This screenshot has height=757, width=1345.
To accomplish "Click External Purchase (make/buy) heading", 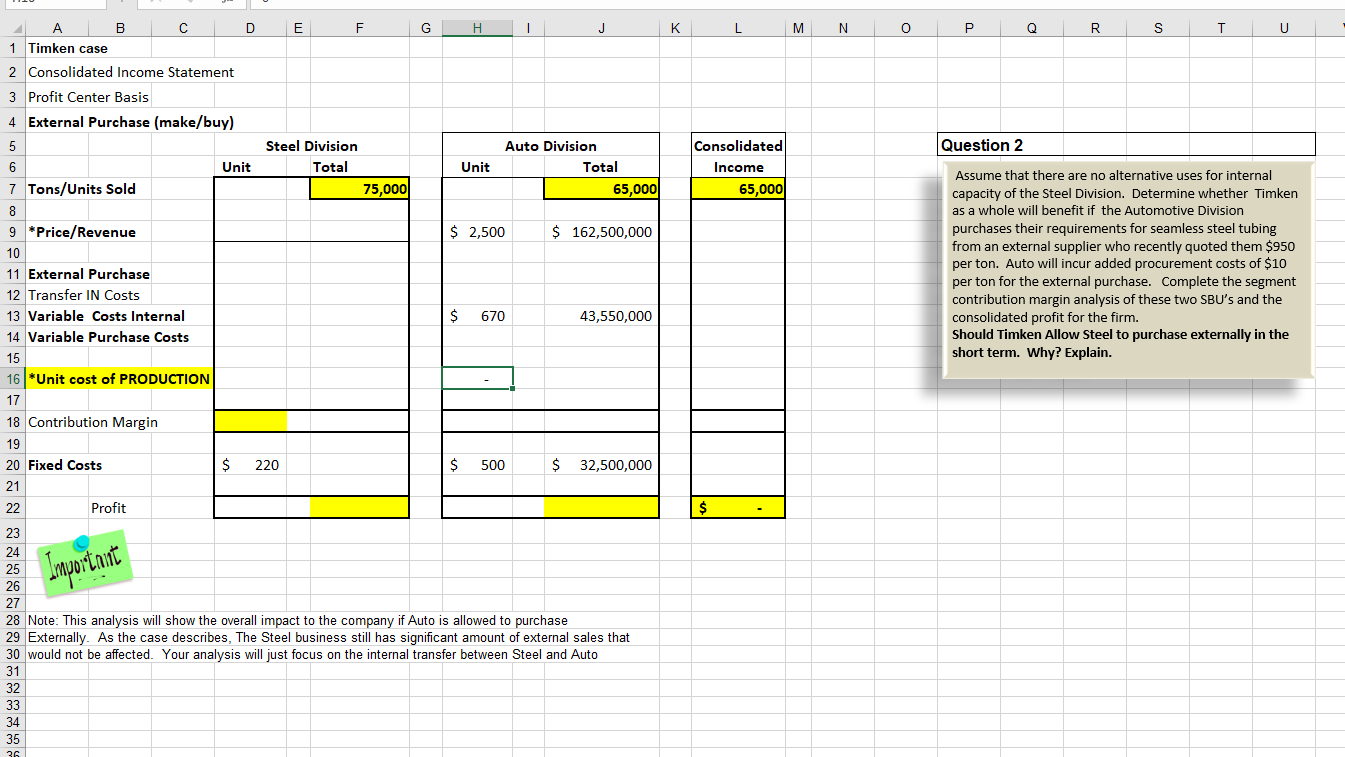I will click(x=131, y=122).
